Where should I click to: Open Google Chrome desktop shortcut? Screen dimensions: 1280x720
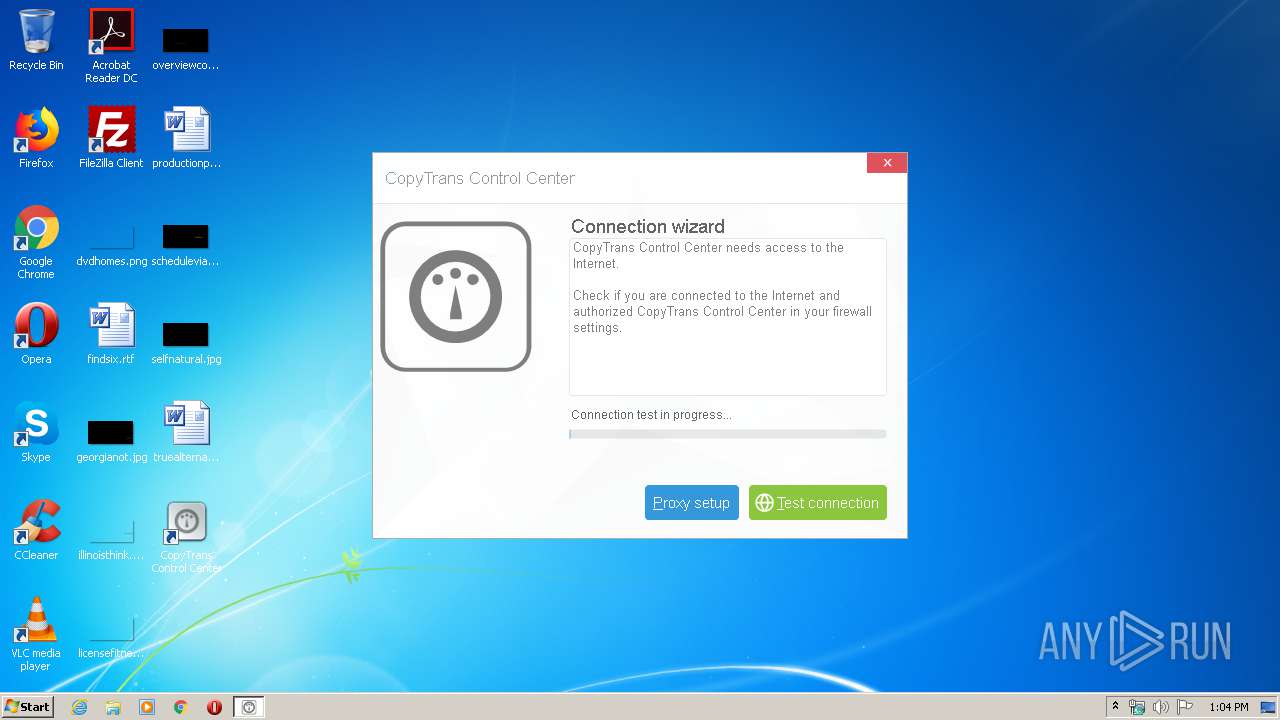36,243
